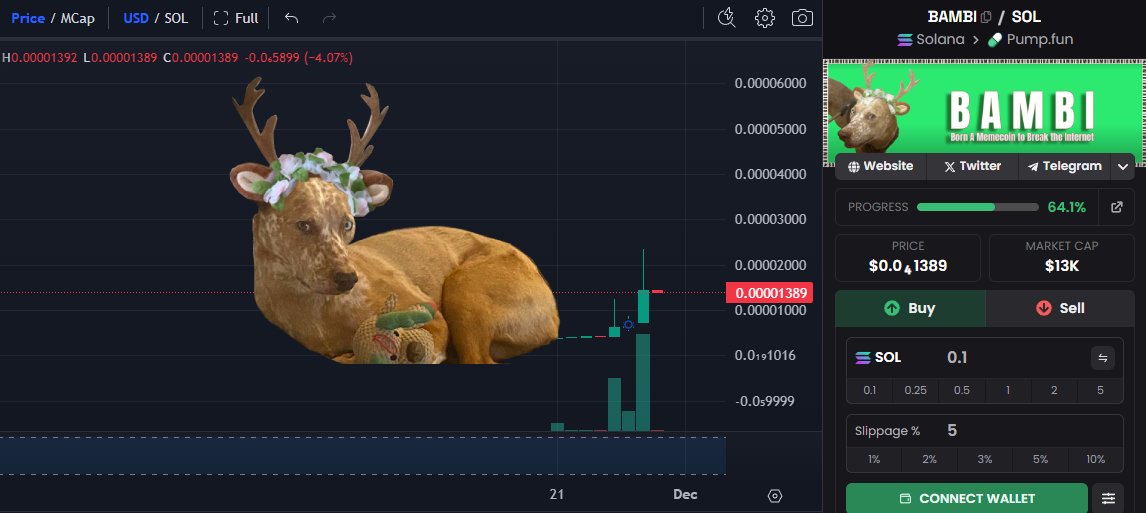The height and width of the screenshot is (513, 1146).
Task: Redo the chart action
Action: pyautogui.click(x=329, y=18)
